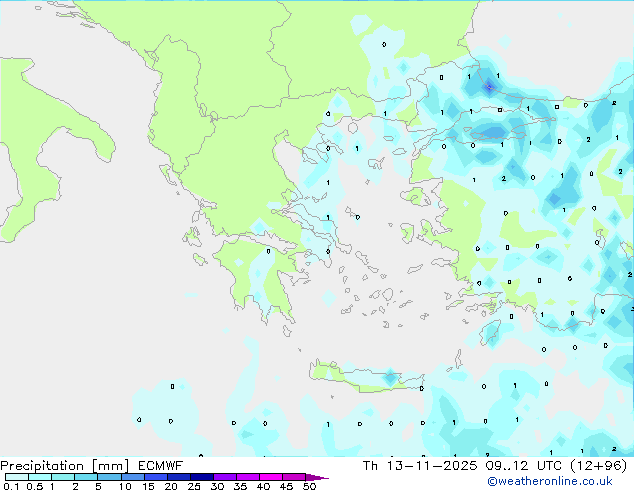This screenshot has width=634, height=490.
Task: Pick the legend swatch between 35 and 40
Action: (x=247, y=477)
